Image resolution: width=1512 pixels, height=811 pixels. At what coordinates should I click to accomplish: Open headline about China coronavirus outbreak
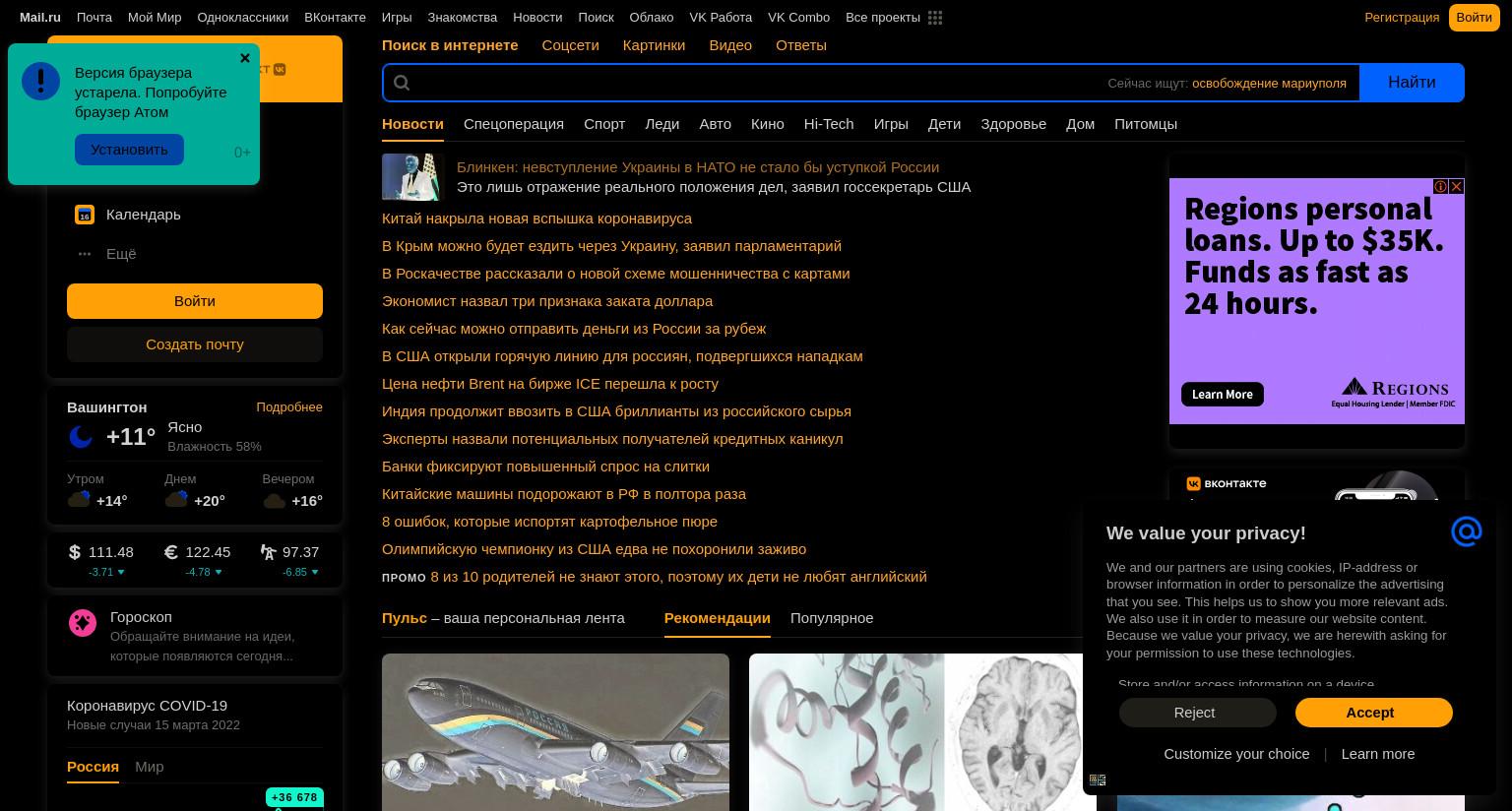(x=536, y=218)
